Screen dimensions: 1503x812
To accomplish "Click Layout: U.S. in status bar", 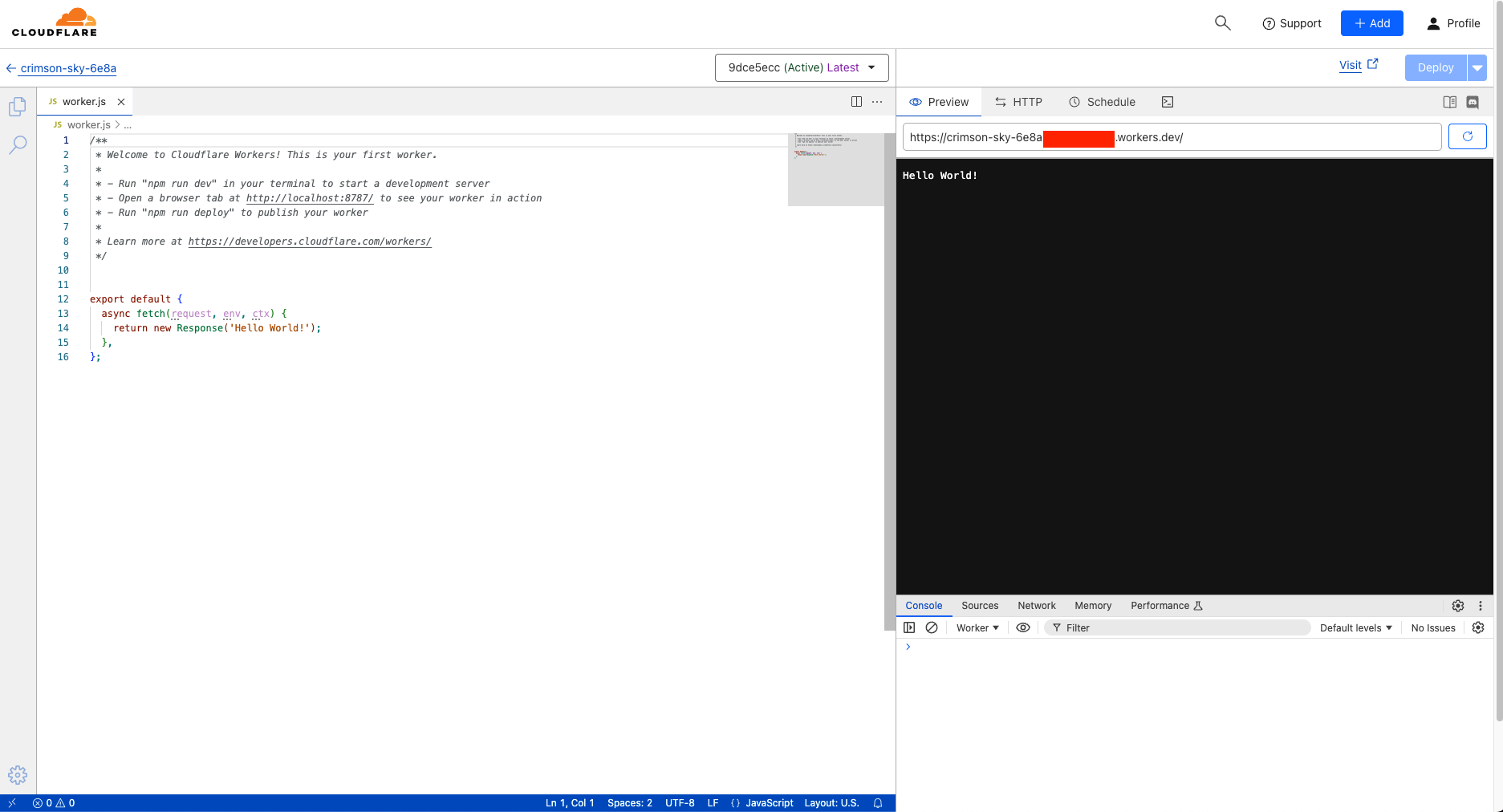I will tap(831, 803).
